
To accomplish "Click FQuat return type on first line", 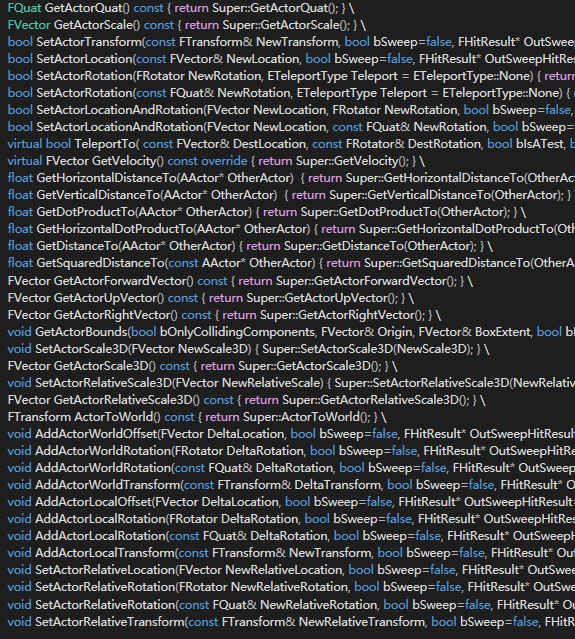I will point(24,8).
